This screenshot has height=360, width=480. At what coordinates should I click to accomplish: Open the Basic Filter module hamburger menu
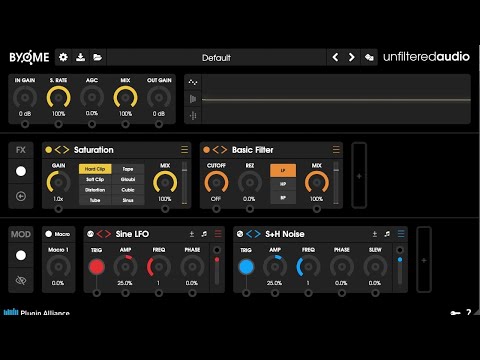coord(336,150)
